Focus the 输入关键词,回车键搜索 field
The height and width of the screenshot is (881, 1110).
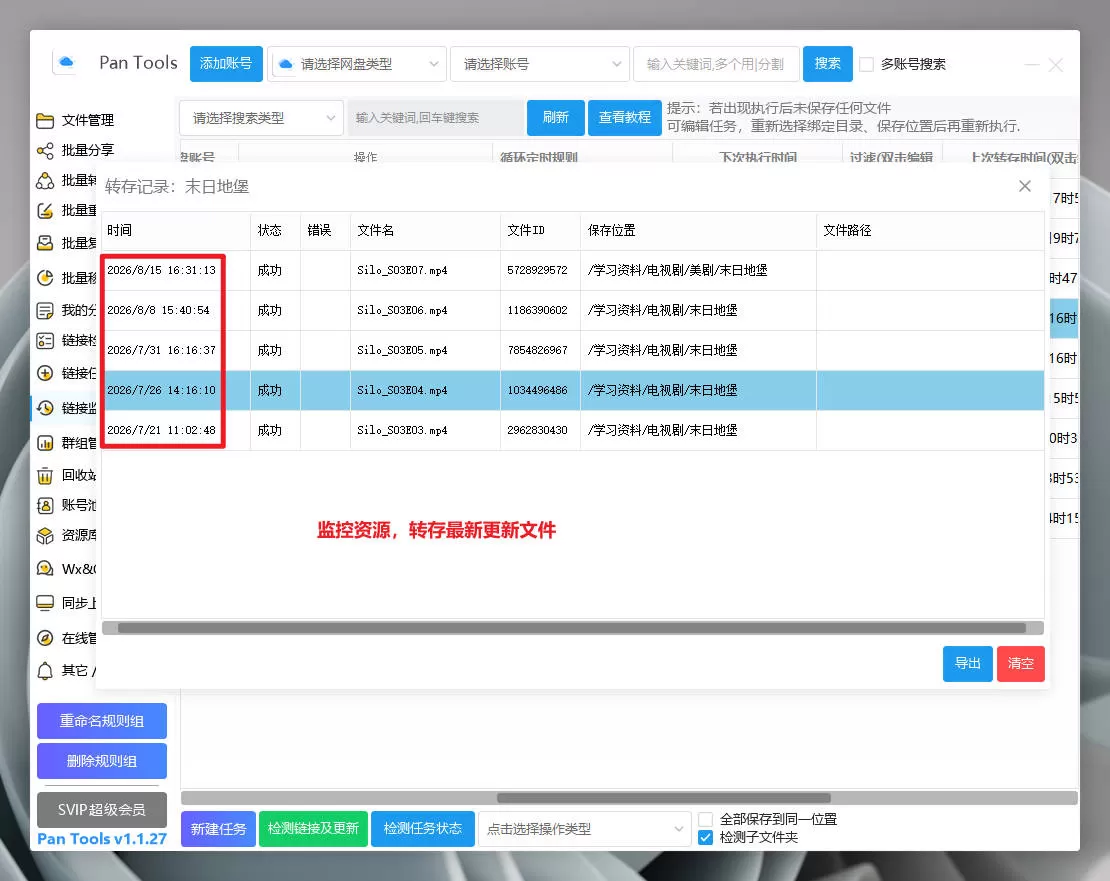[x=435, y=118]
